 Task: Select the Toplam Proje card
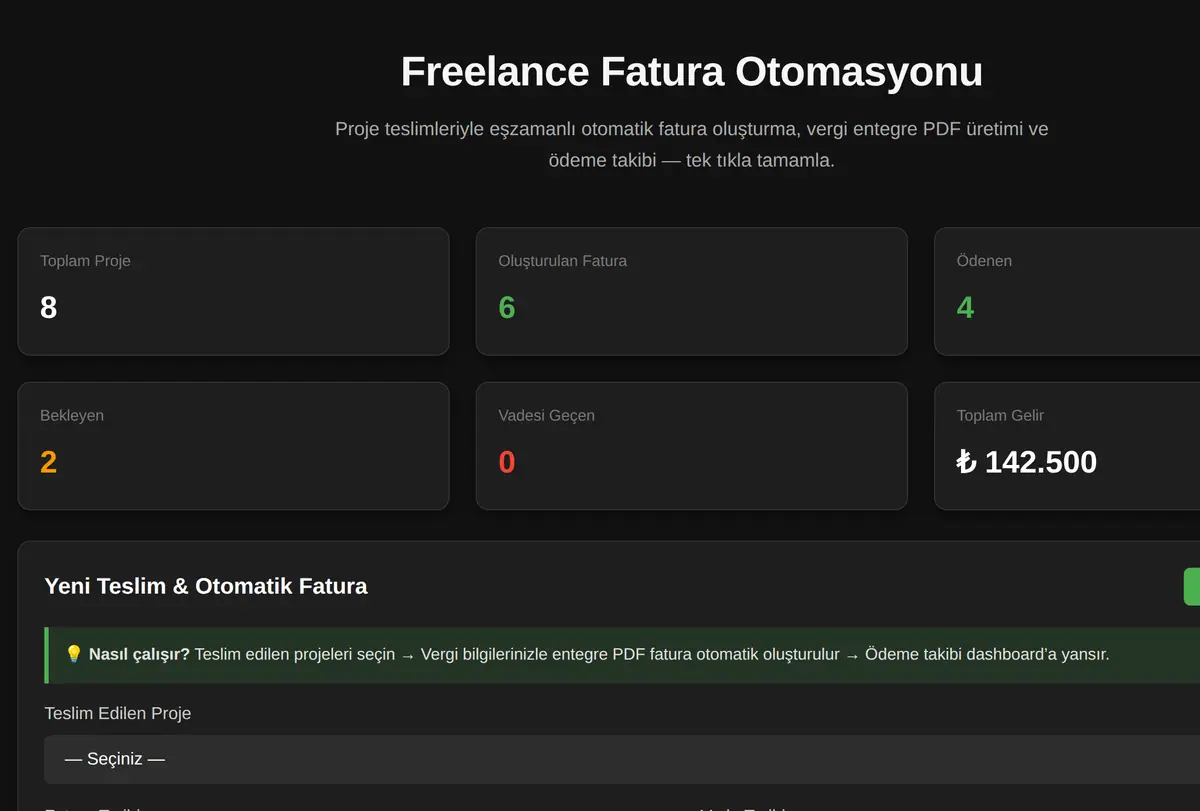(233, 291)
